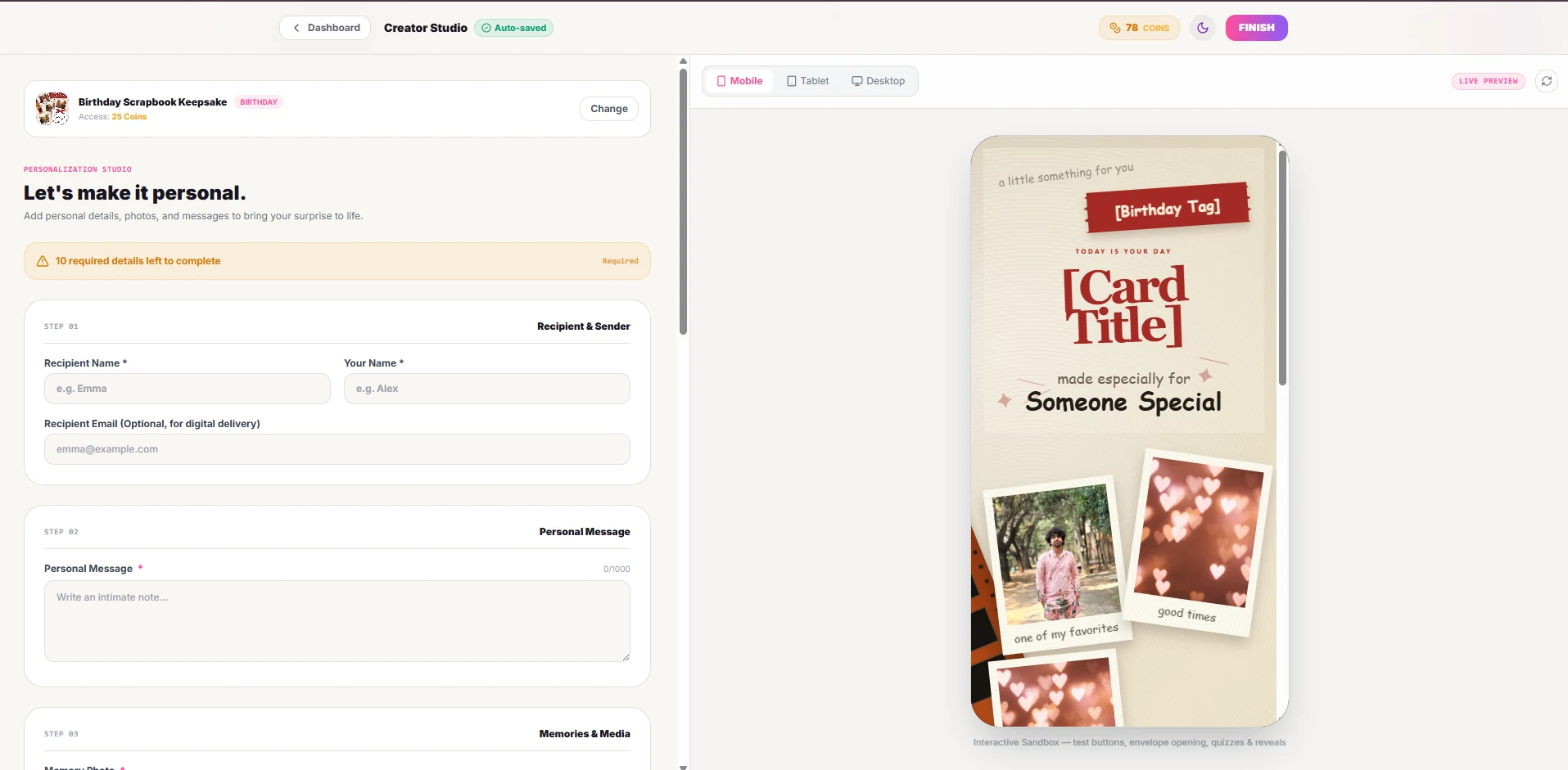Image resolution: width=1568 pixels, height=770 pixels.
Task: Click scroll-up arrow of form panel
Action: (x=683, y=61)
